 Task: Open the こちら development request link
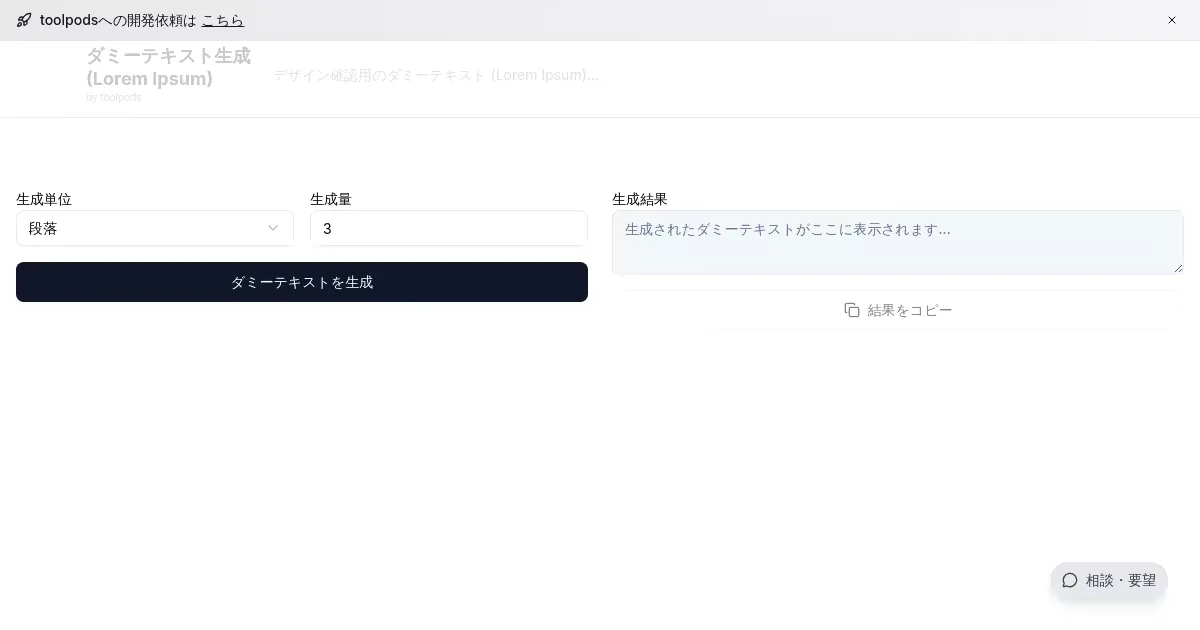click(x=222, y=20)
